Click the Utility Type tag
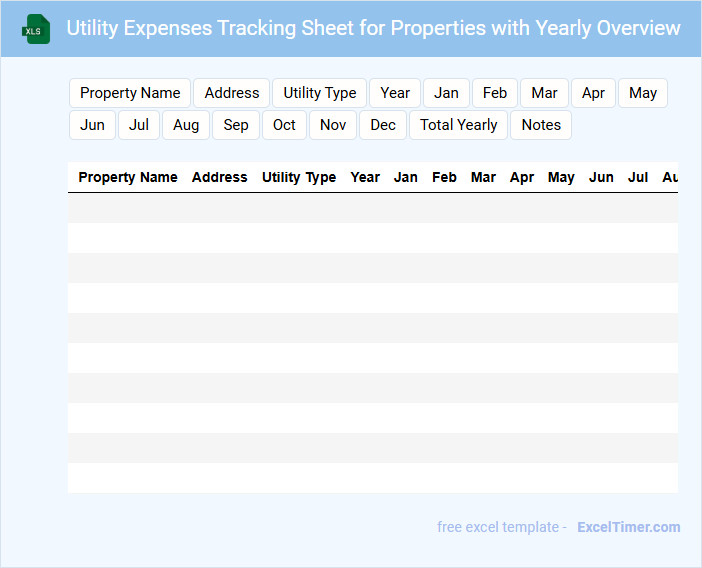The image size is (702, 568). (x=319, y=93)
